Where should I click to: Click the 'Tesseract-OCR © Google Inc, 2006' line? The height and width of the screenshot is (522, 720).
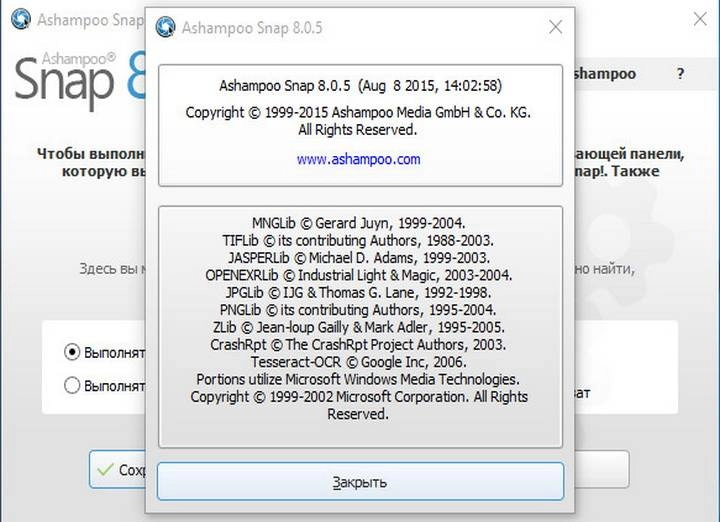[x=359, y=362]
